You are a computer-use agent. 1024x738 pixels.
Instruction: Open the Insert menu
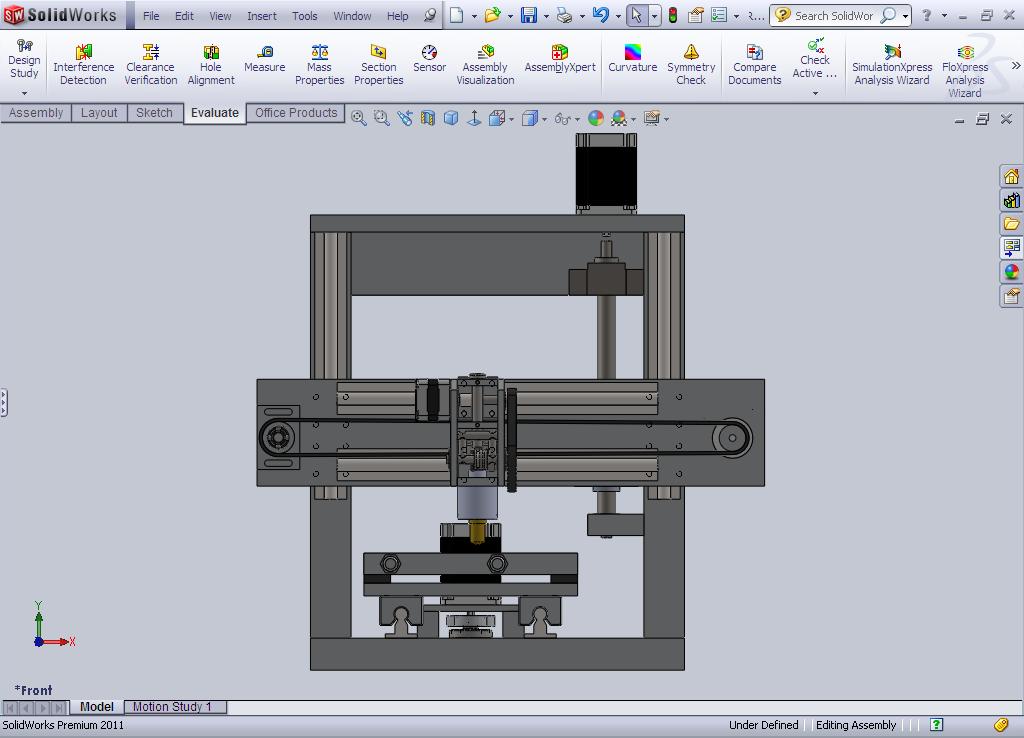point(261,16)
